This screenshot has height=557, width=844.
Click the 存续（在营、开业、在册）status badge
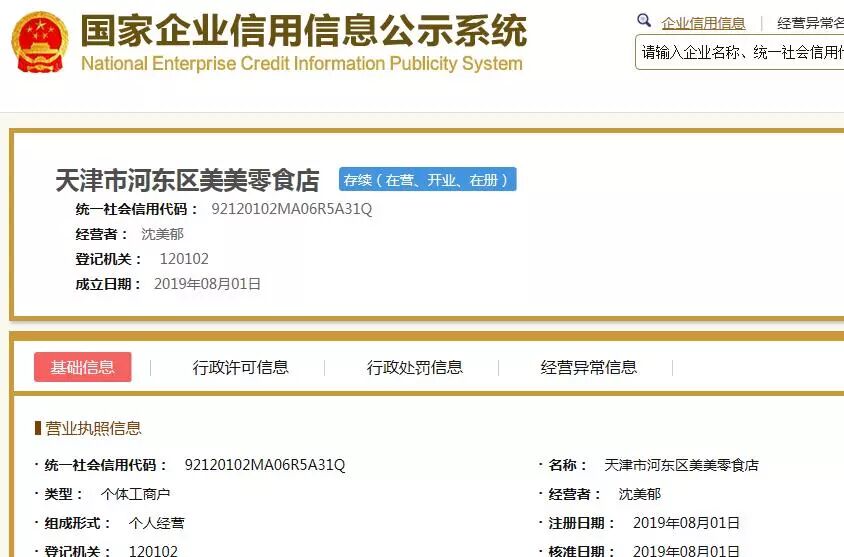[427, 179]
